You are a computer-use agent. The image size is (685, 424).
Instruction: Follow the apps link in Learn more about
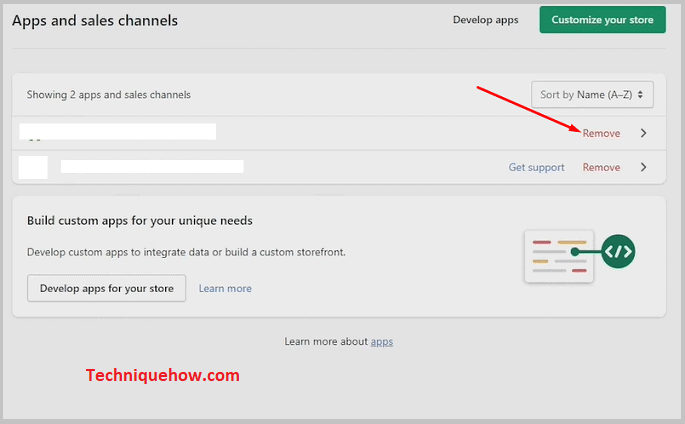(382, 342)
